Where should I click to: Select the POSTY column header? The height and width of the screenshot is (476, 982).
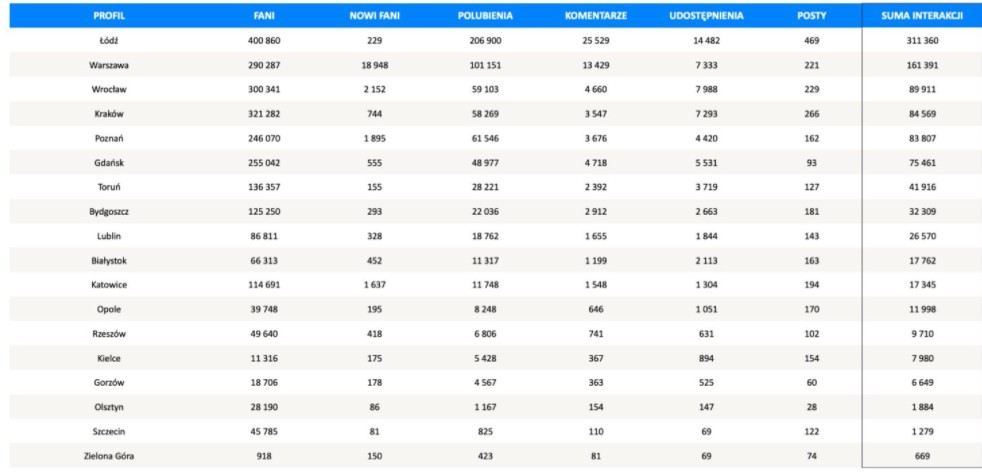(811, 17)
